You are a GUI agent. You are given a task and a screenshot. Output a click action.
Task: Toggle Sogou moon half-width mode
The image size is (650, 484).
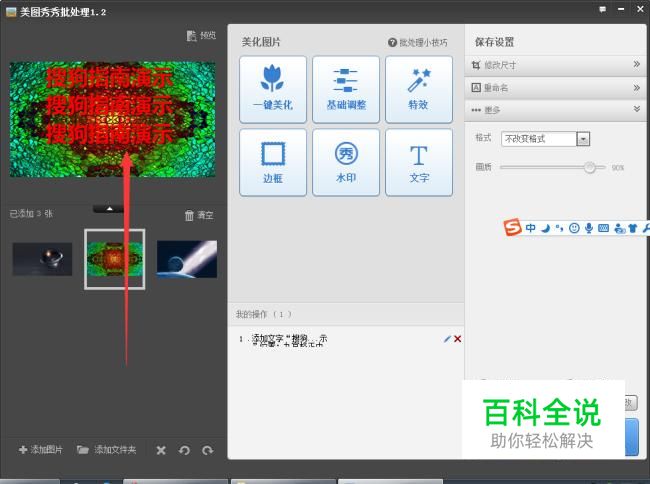[546, 228]
